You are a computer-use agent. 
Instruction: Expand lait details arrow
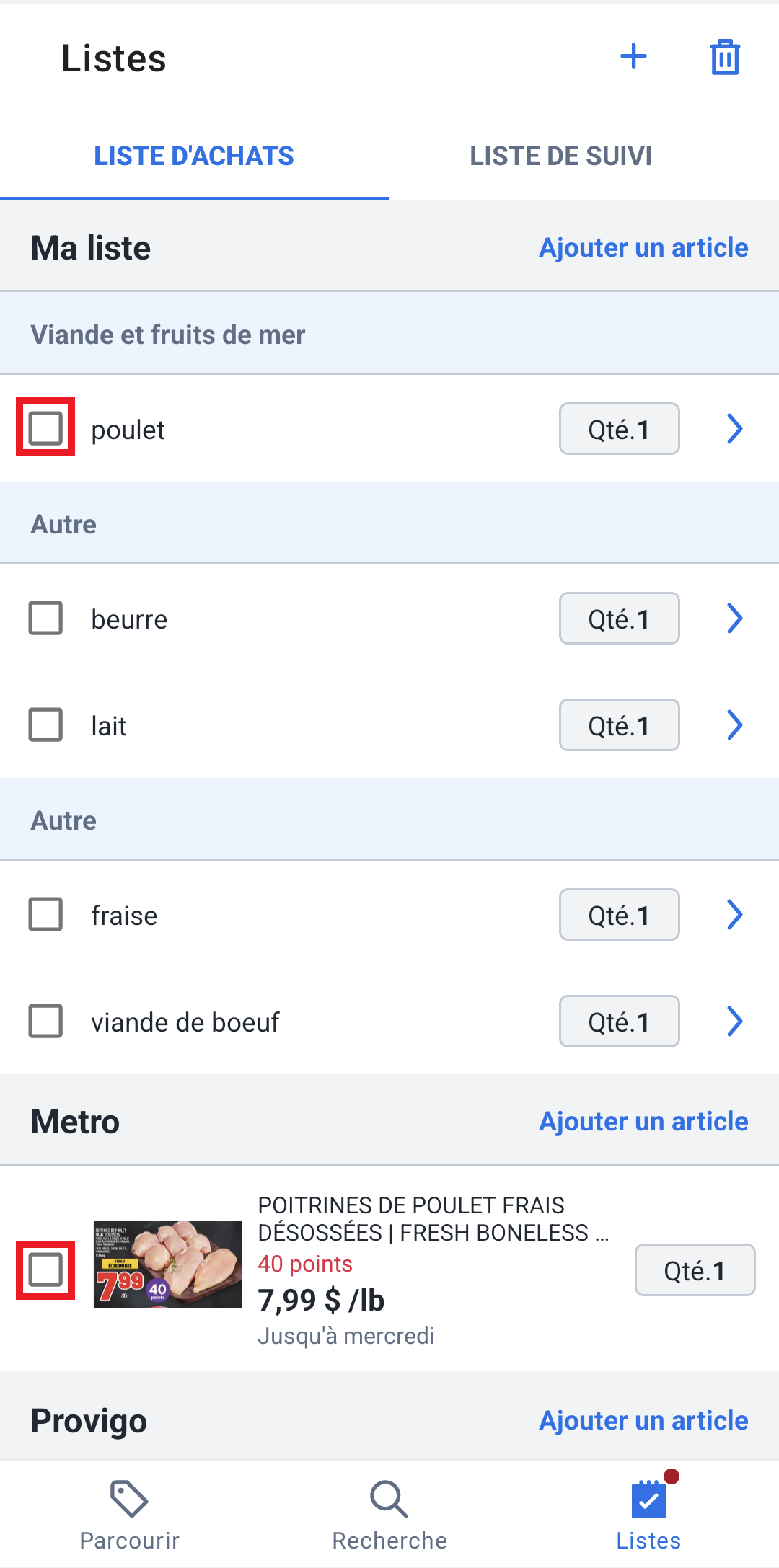pos(734,725)
